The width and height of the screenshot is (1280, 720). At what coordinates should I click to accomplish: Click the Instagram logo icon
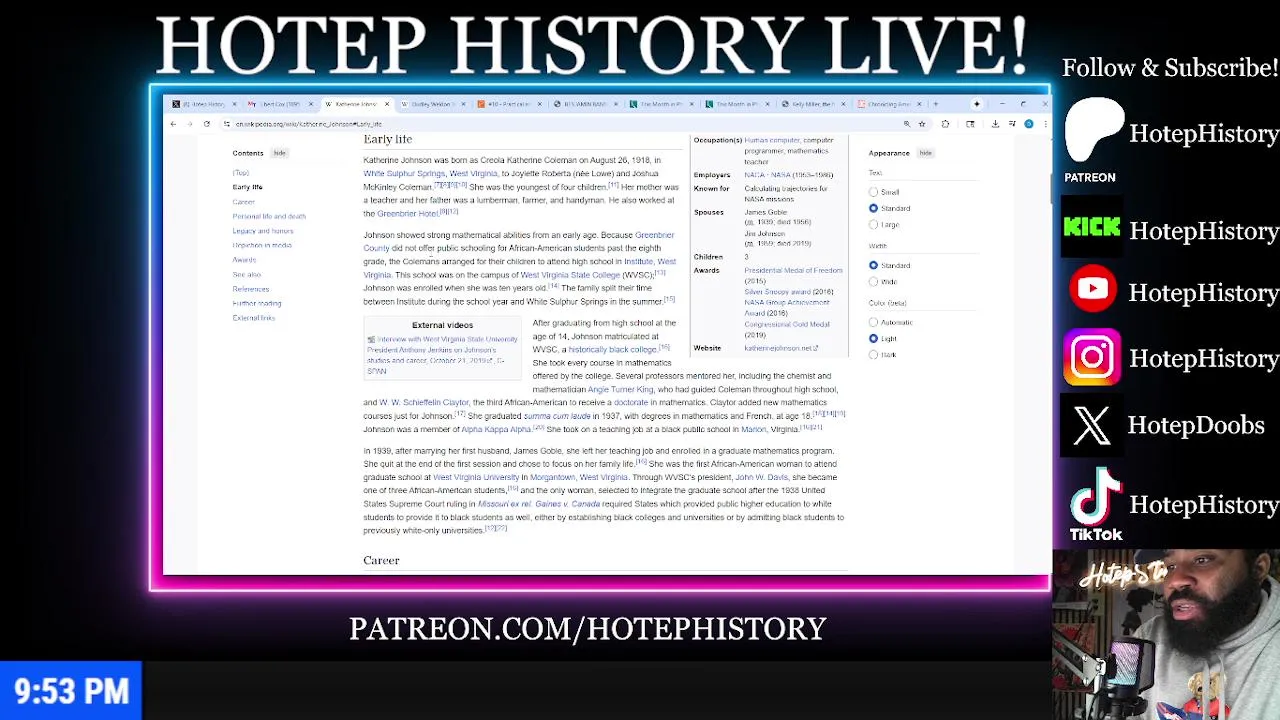coord(1092,357)
